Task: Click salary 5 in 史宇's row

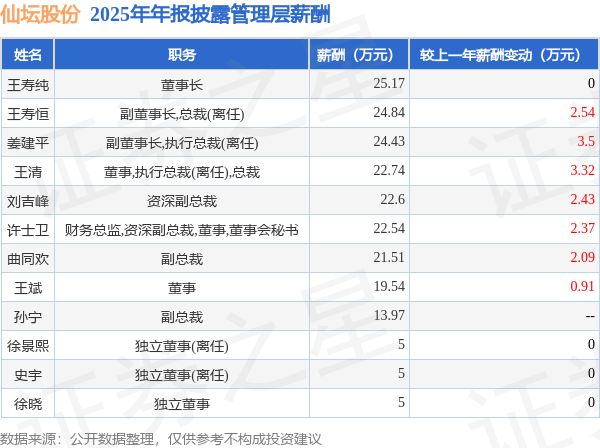Action: (x=401, y=374)
